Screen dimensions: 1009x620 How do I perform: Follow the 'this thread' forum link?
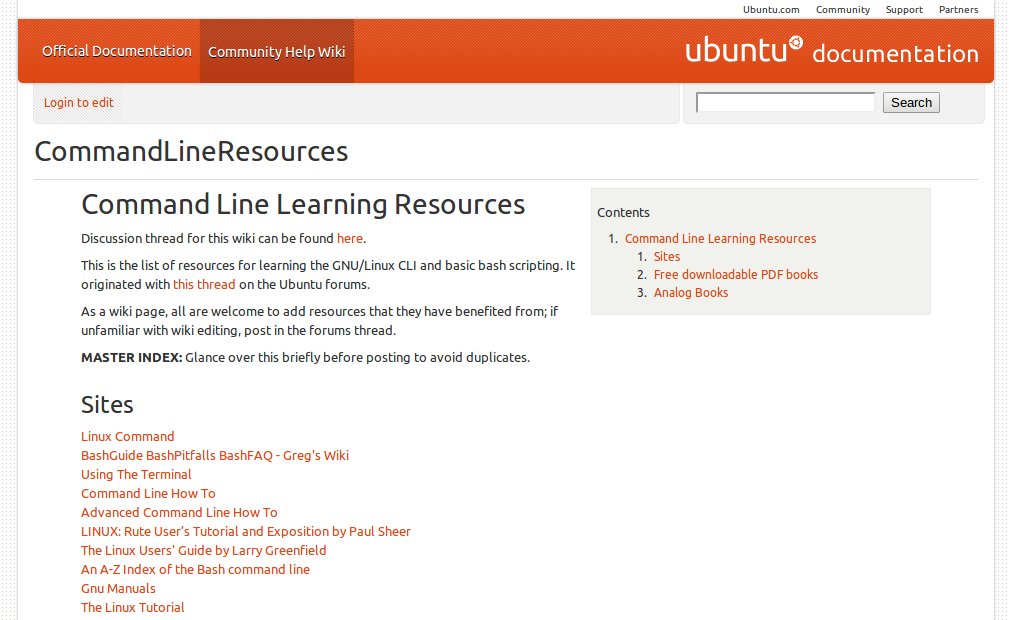(204, 284)
